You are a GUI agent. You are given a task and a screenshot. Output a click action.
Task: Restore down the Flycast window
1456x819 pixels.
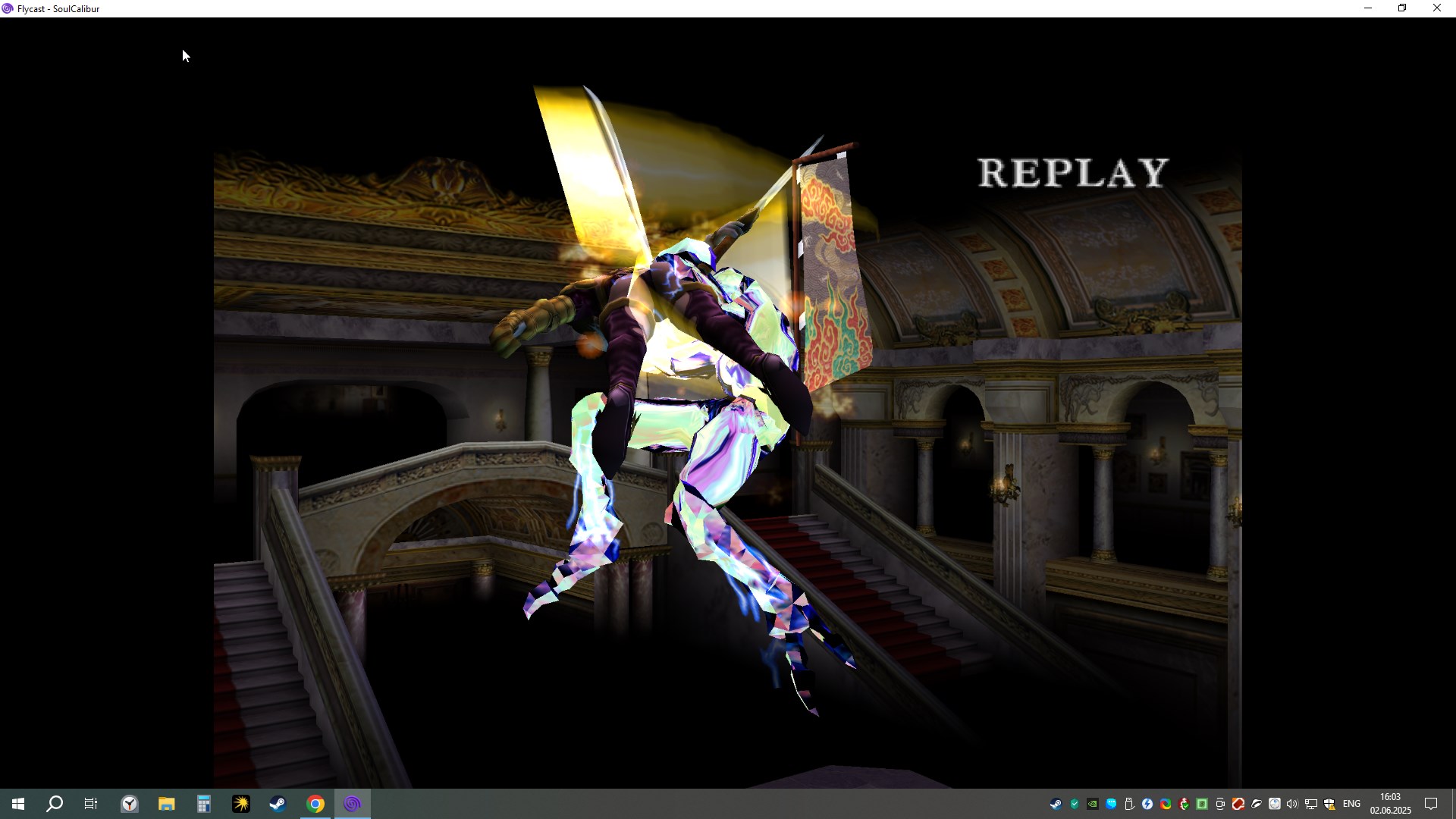(x=1402, y=8)
